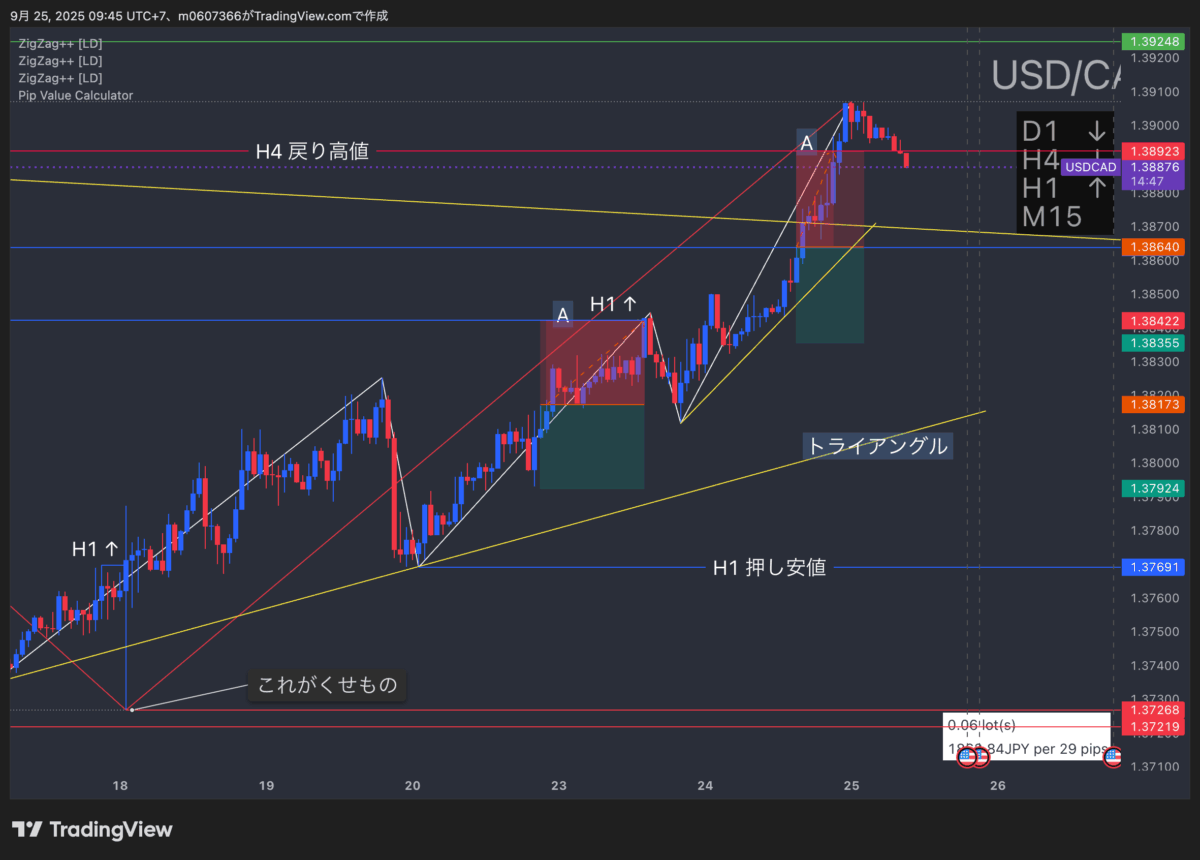The height and width of the screenshot is (860, 1200).
Task: Click the TradingView logo at bottom left
Action: (x=92, y=829)
